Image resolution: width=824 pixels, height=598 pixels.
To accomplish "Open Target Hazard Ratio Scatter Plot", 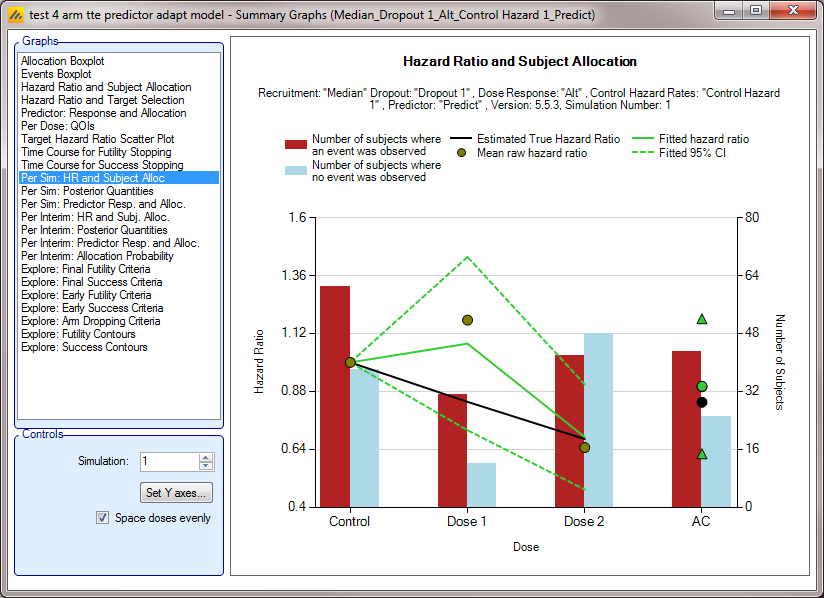I will 97,139.
